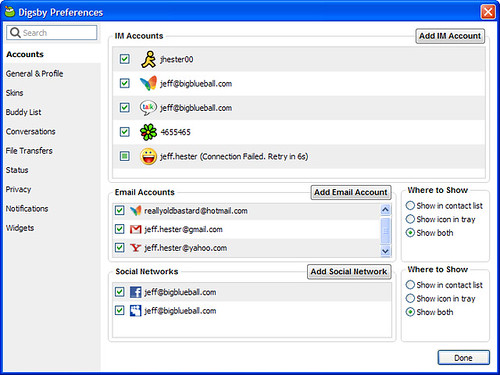Click the MSN butterfly icon in IM Accounts
This screenshot has width=500, height=375.
[148, 83]
